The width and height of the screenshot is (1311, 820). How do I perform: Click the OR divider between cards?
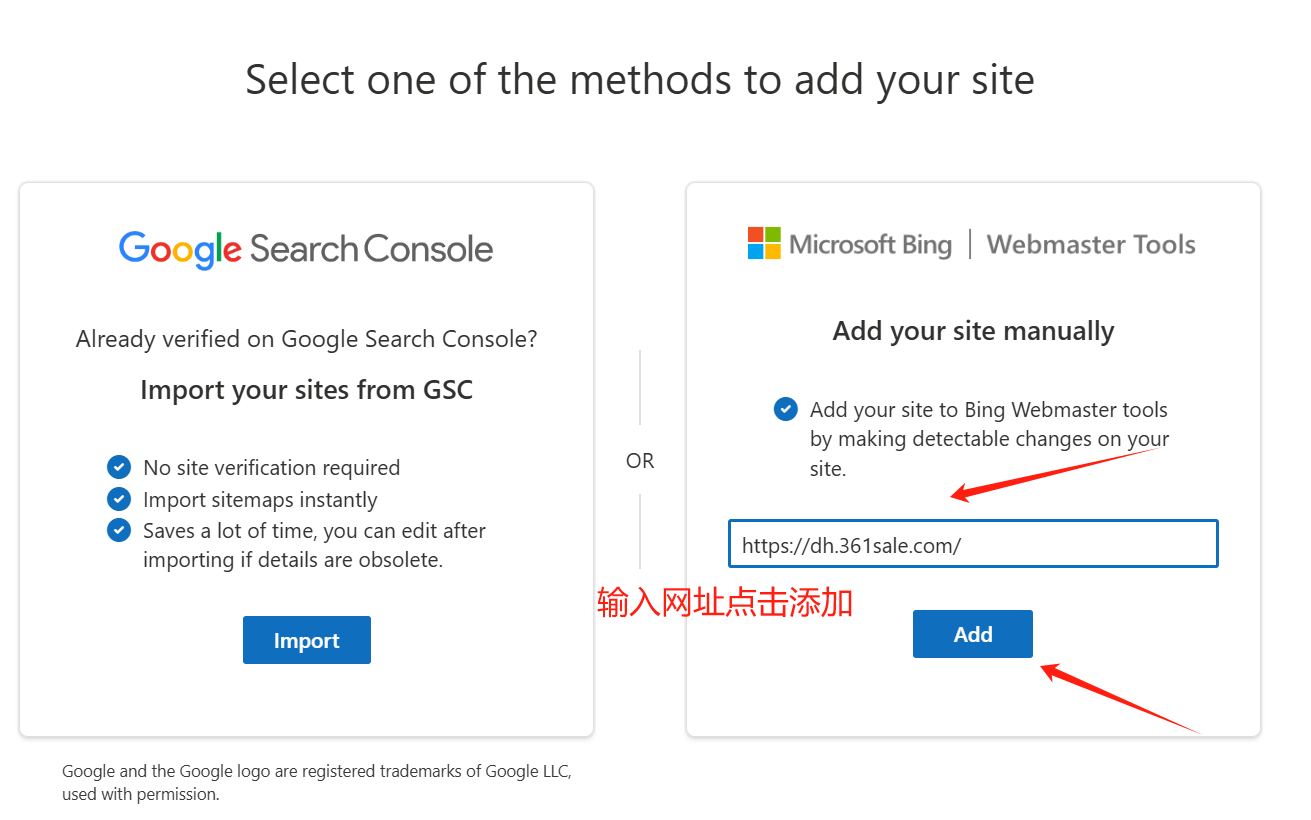640,461
